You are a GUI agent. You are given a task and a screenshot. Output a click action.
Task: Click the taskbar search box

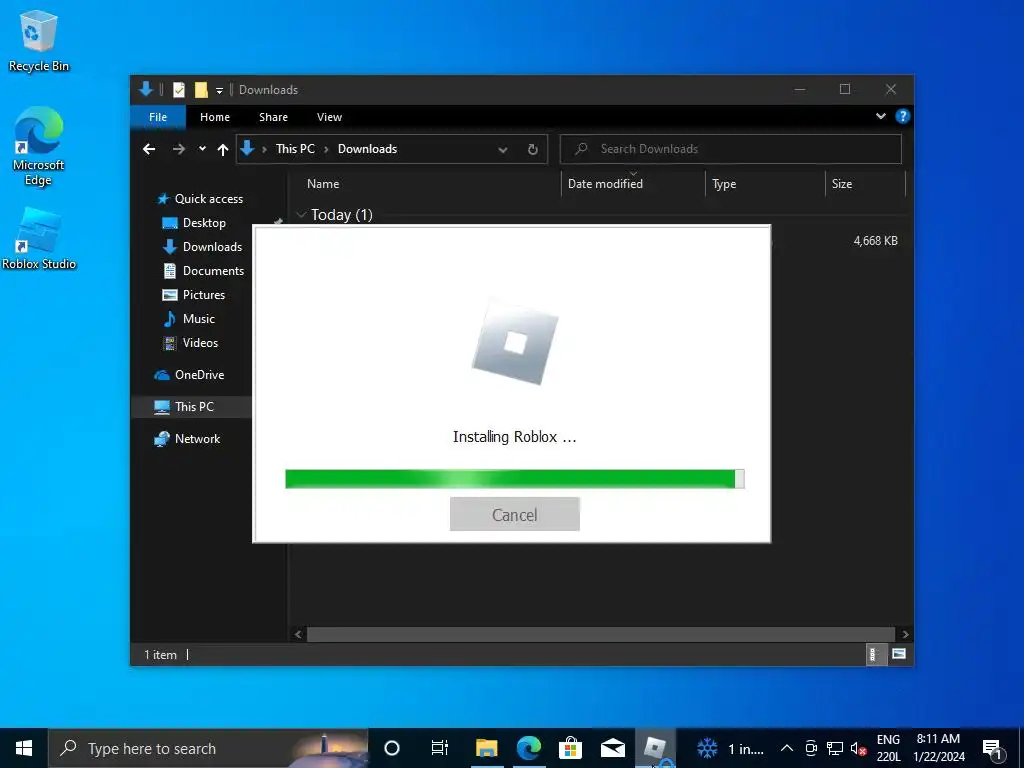[208, 748]
